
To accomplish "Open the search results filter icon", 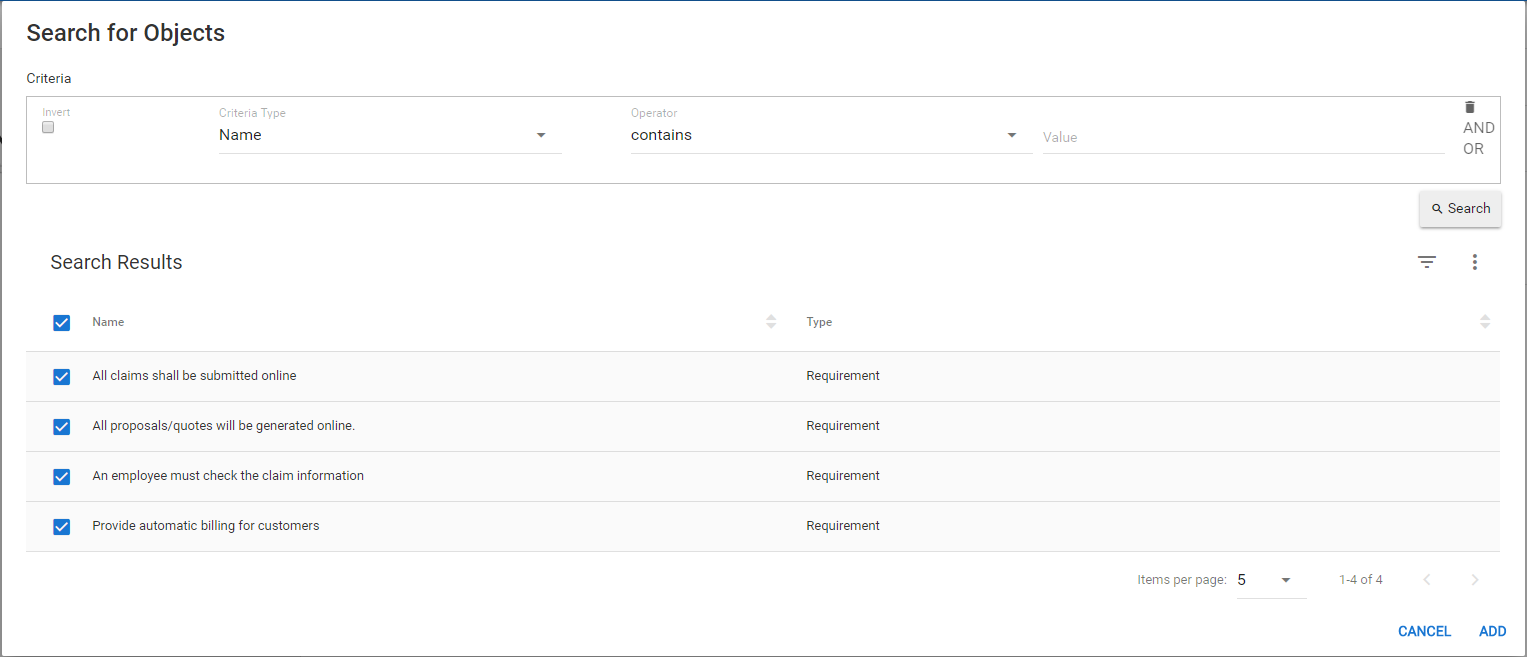I will [1427, 262].
